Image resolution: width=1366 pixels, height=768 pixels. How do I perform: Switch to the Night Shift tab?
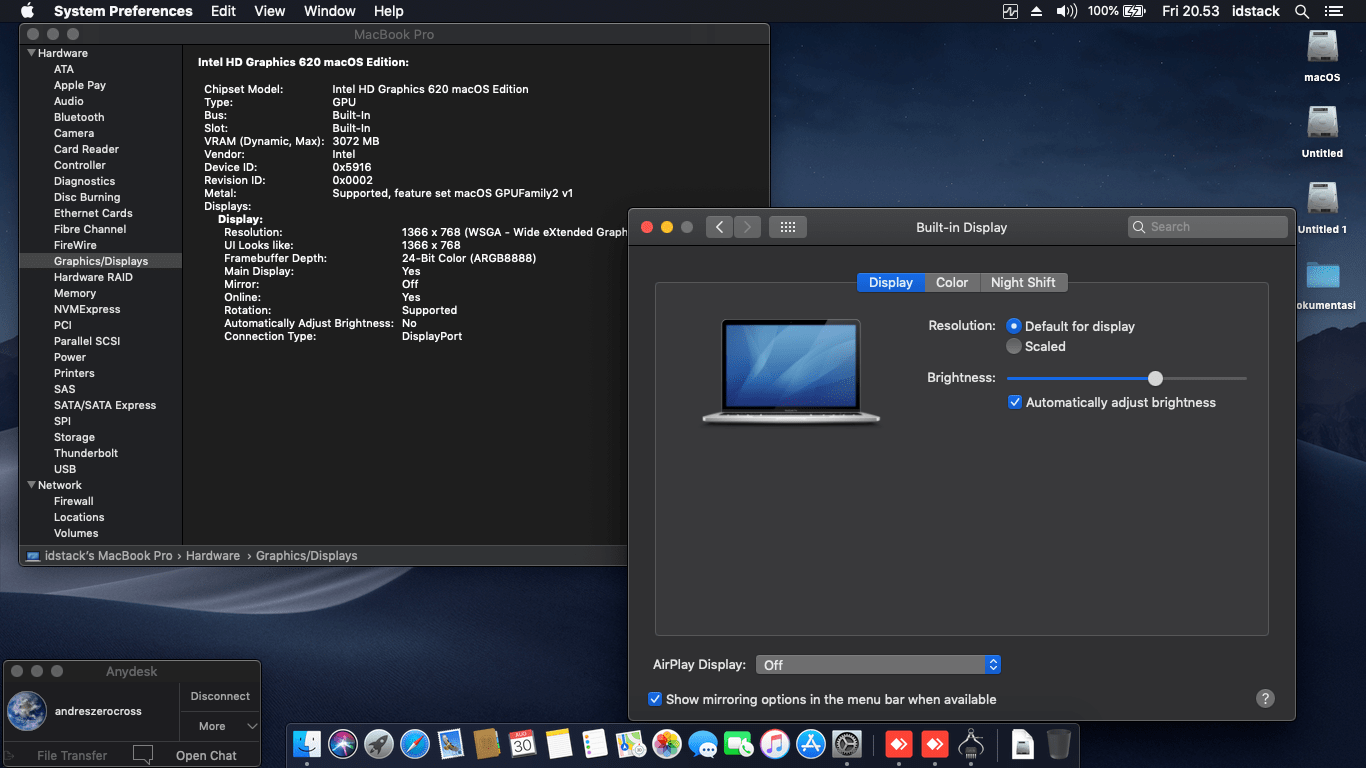click(x=1023, y=282)
